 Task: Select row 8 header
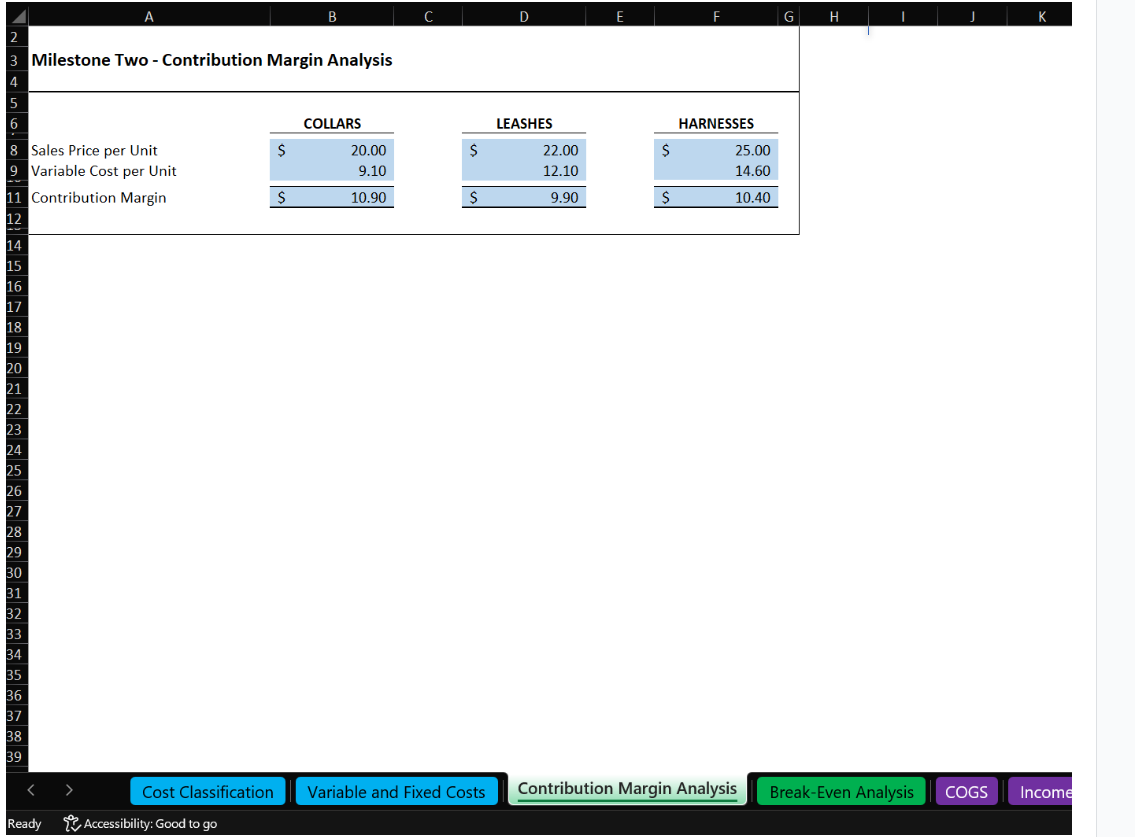coord(14,150)
